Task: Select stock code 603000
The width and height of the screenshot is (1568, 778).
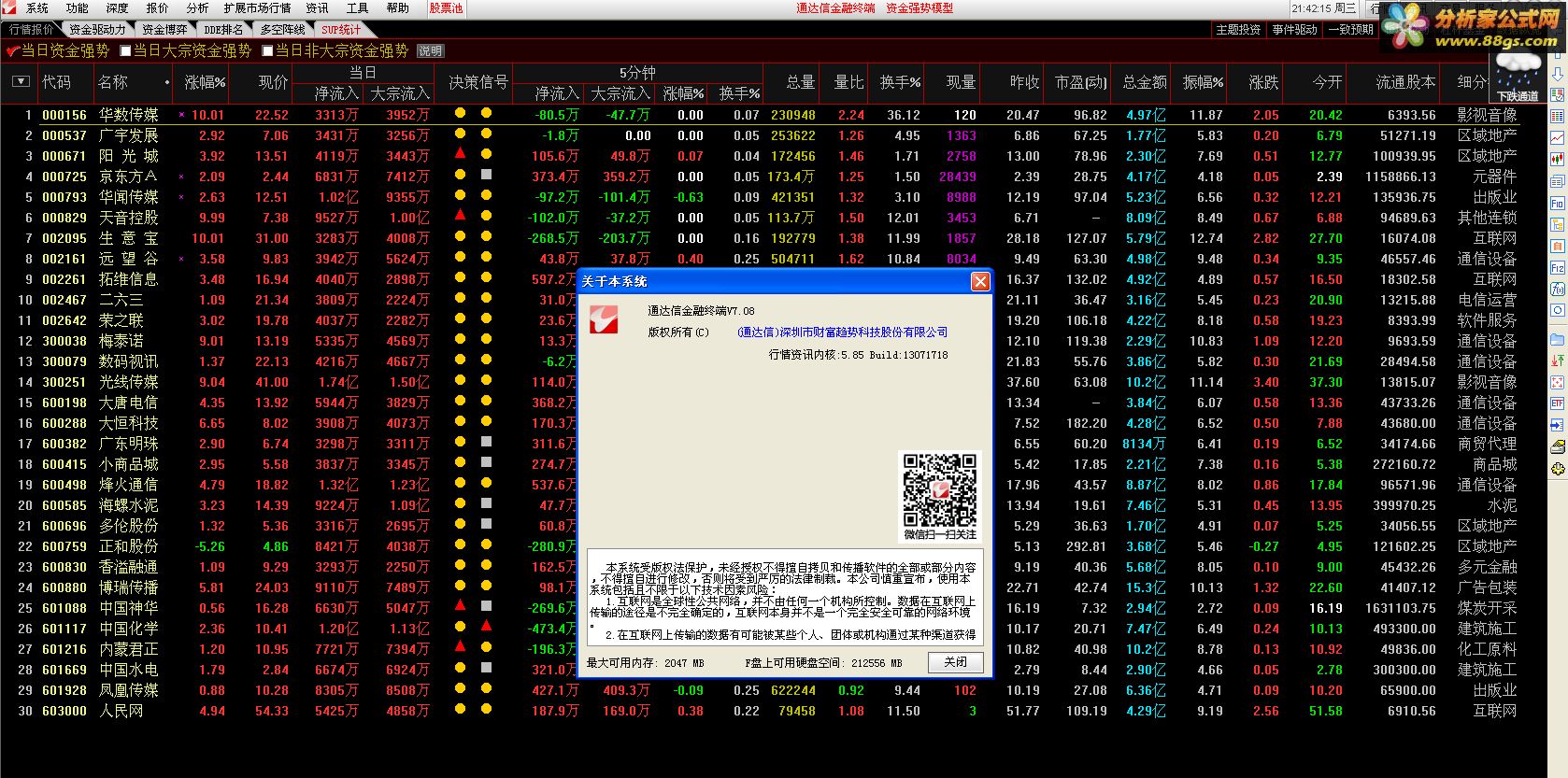Action: (x=64, y=711)
